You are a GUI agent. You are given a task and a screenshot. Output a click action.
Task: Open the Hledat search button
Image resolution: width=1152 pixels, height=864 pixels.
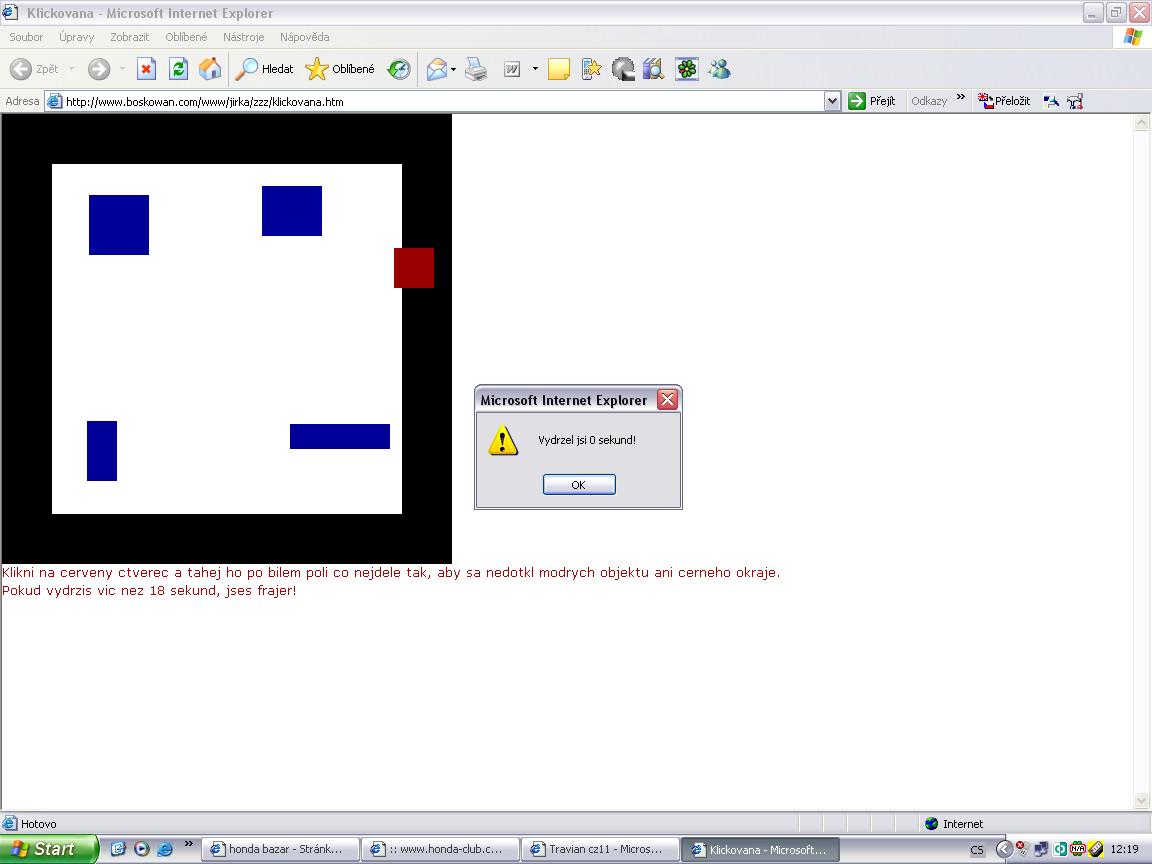tap(264, 69)
